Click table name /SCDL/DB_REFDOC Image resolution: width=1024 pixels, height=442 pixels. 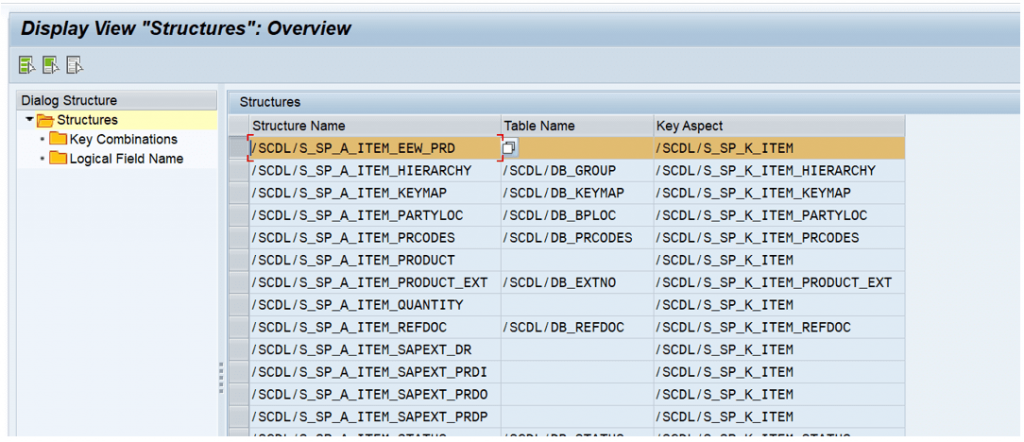pos(564,327)
